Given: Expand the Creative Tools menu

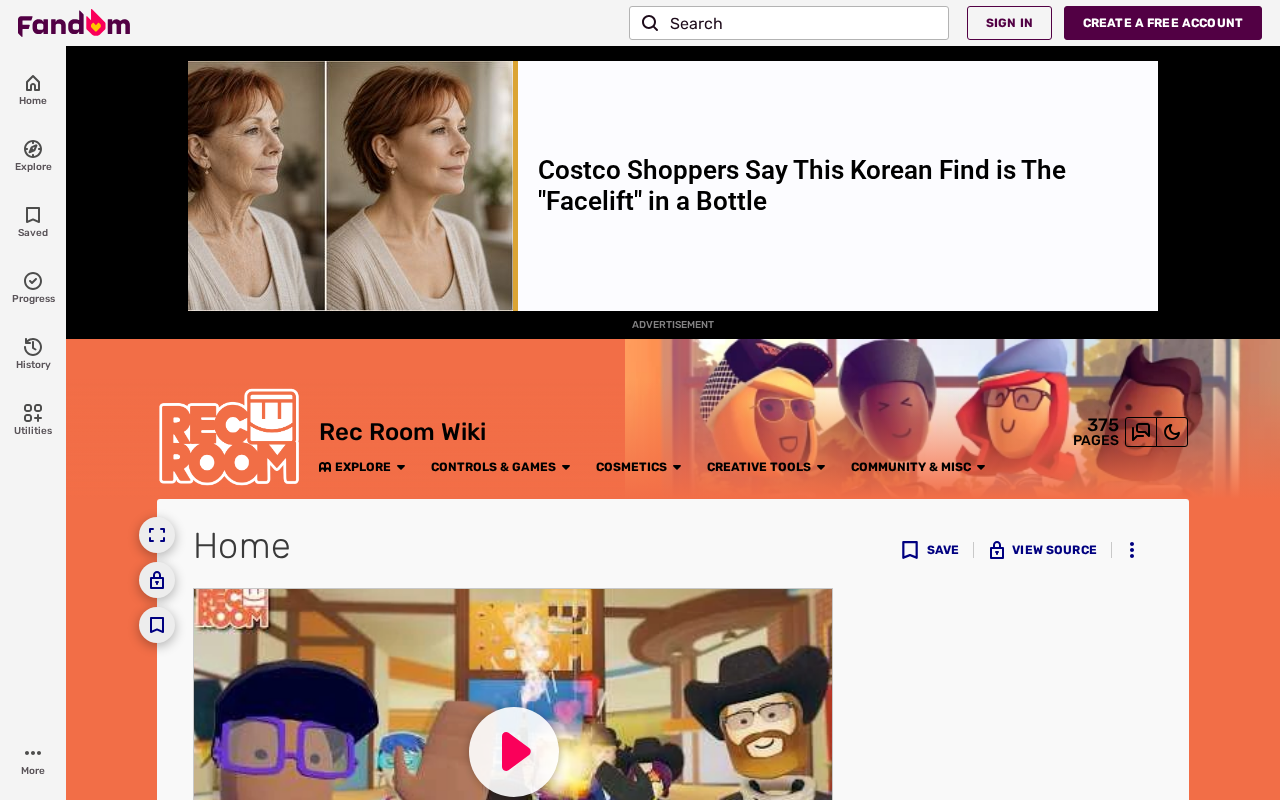Looking at the screenshot, I should tap(767, 467).
